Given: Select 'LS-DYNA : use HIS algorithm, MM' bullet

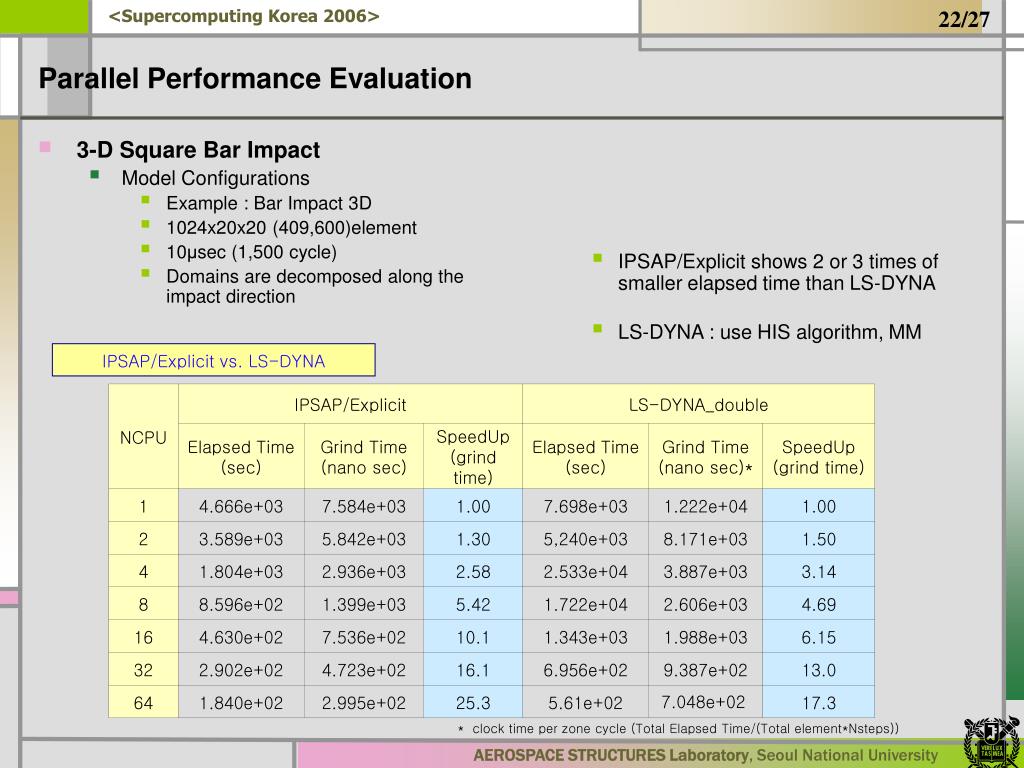Looking at the screenshot, I should (x=770, y=332).
